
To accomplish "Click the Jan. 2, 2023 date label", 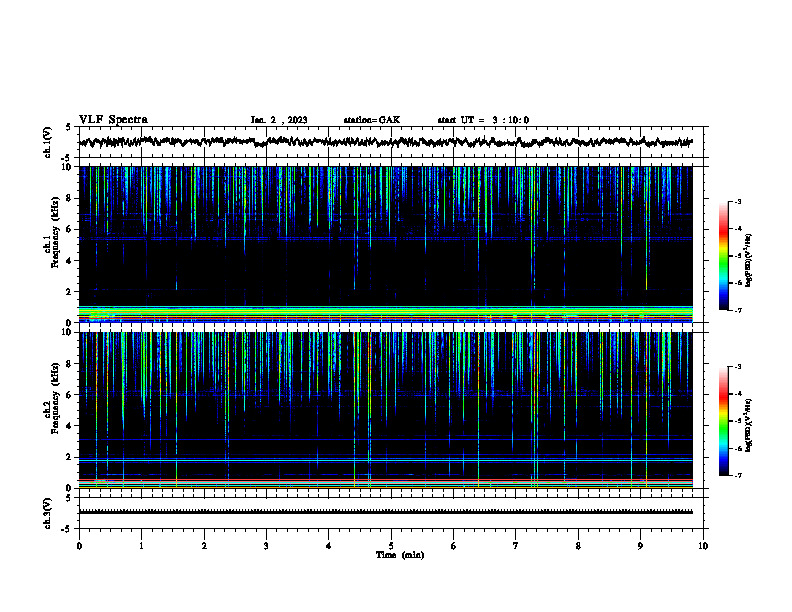I will [279, 120].
